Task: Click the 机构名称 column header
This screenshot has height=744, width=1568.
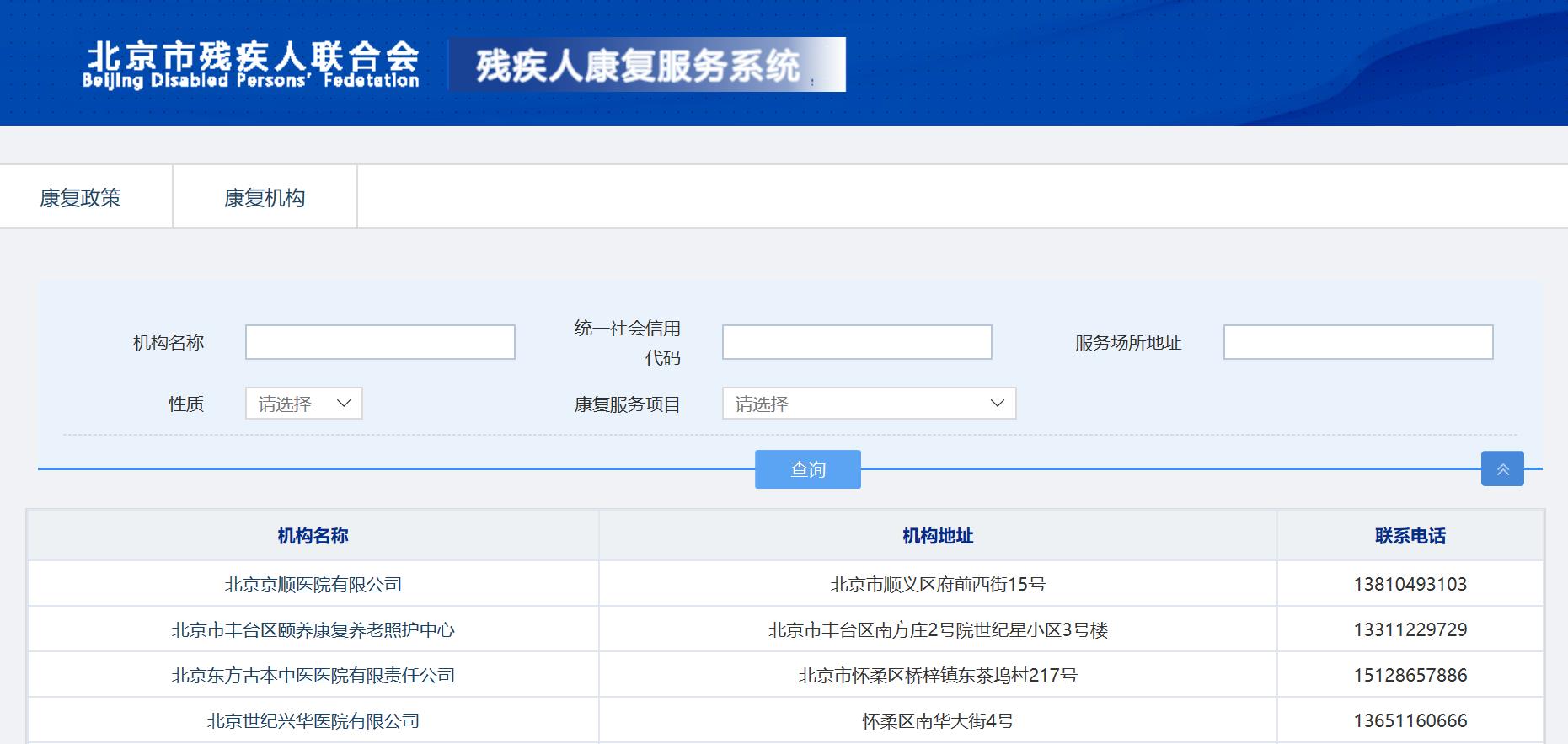Action: pyautogui.click(x=313, y=536)
